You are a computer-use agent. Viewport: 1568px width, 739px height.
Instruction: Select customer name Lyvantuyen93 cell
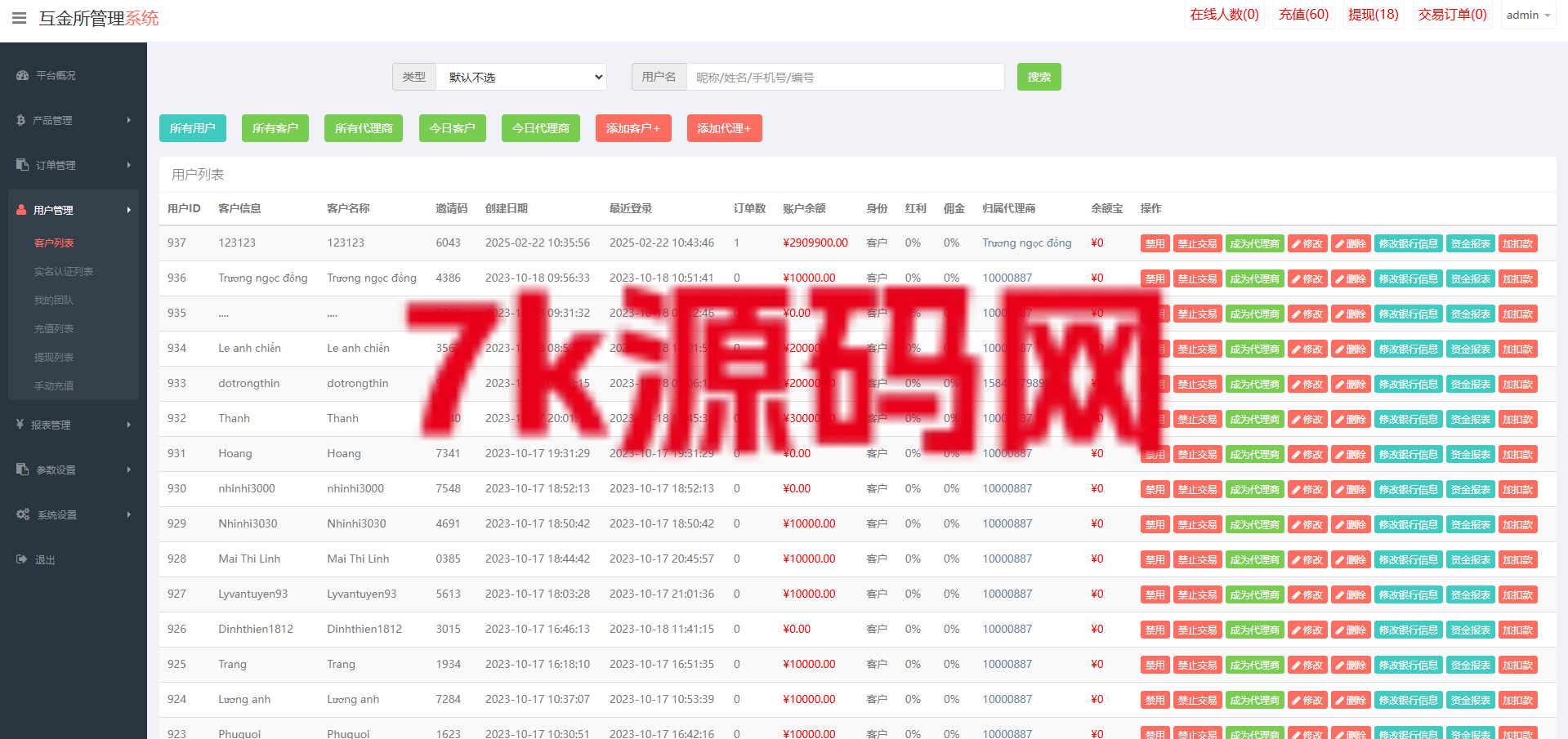(362, 594)
